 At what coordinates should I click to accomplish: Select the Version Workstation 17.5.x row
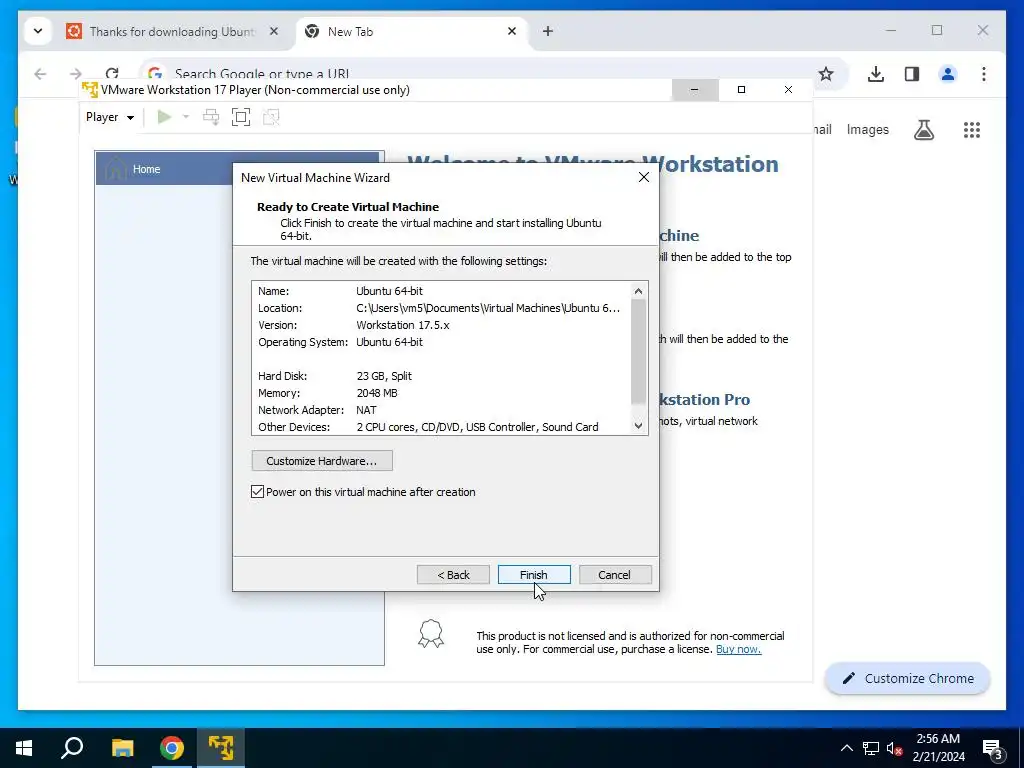coord(441,325)
